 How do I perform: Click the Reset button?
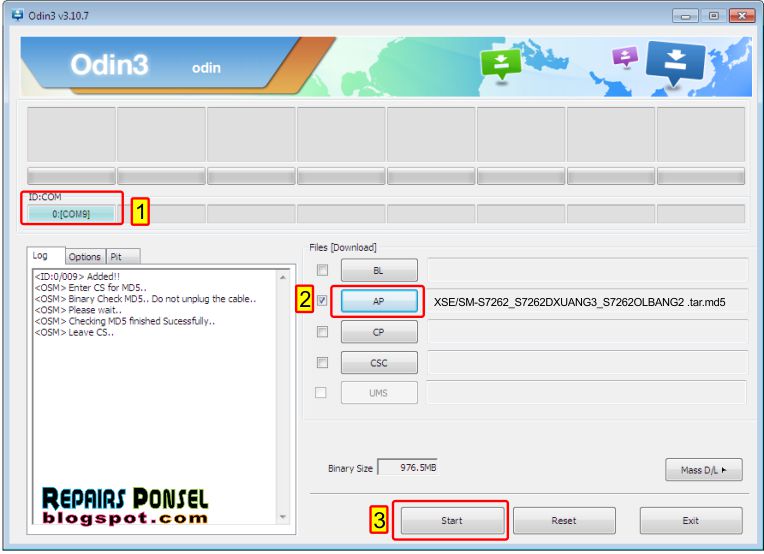click(x=564, y=520)
